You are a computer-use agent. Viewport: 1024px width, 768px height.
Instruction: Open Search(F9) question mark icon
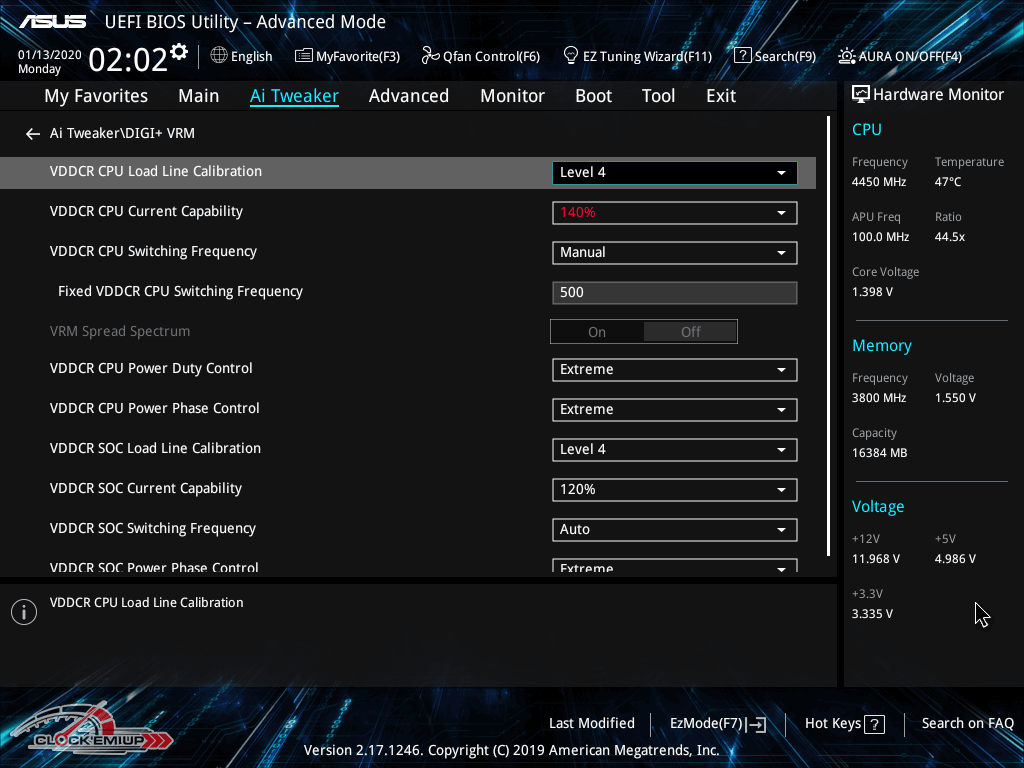tap(742, 56)
